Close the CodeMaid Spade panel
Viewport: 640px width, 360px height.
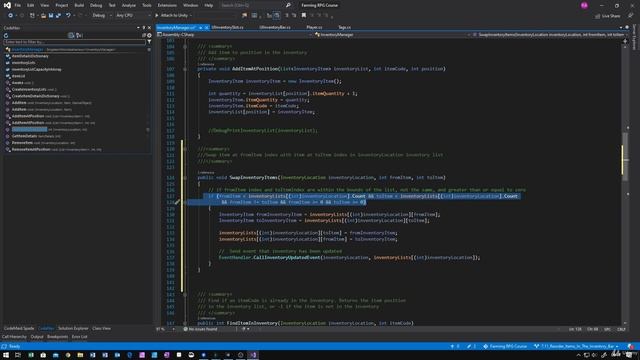click(149, 28)
